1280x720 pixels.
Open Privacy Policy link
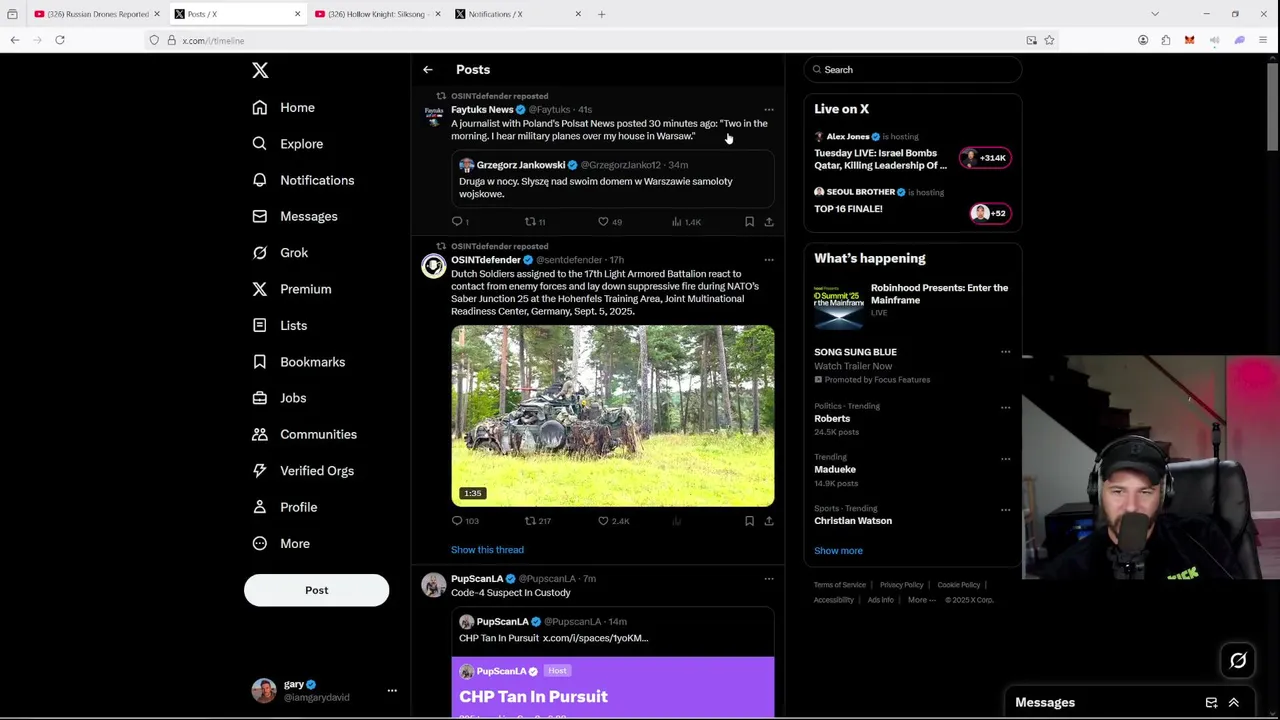tap(901, 585)
